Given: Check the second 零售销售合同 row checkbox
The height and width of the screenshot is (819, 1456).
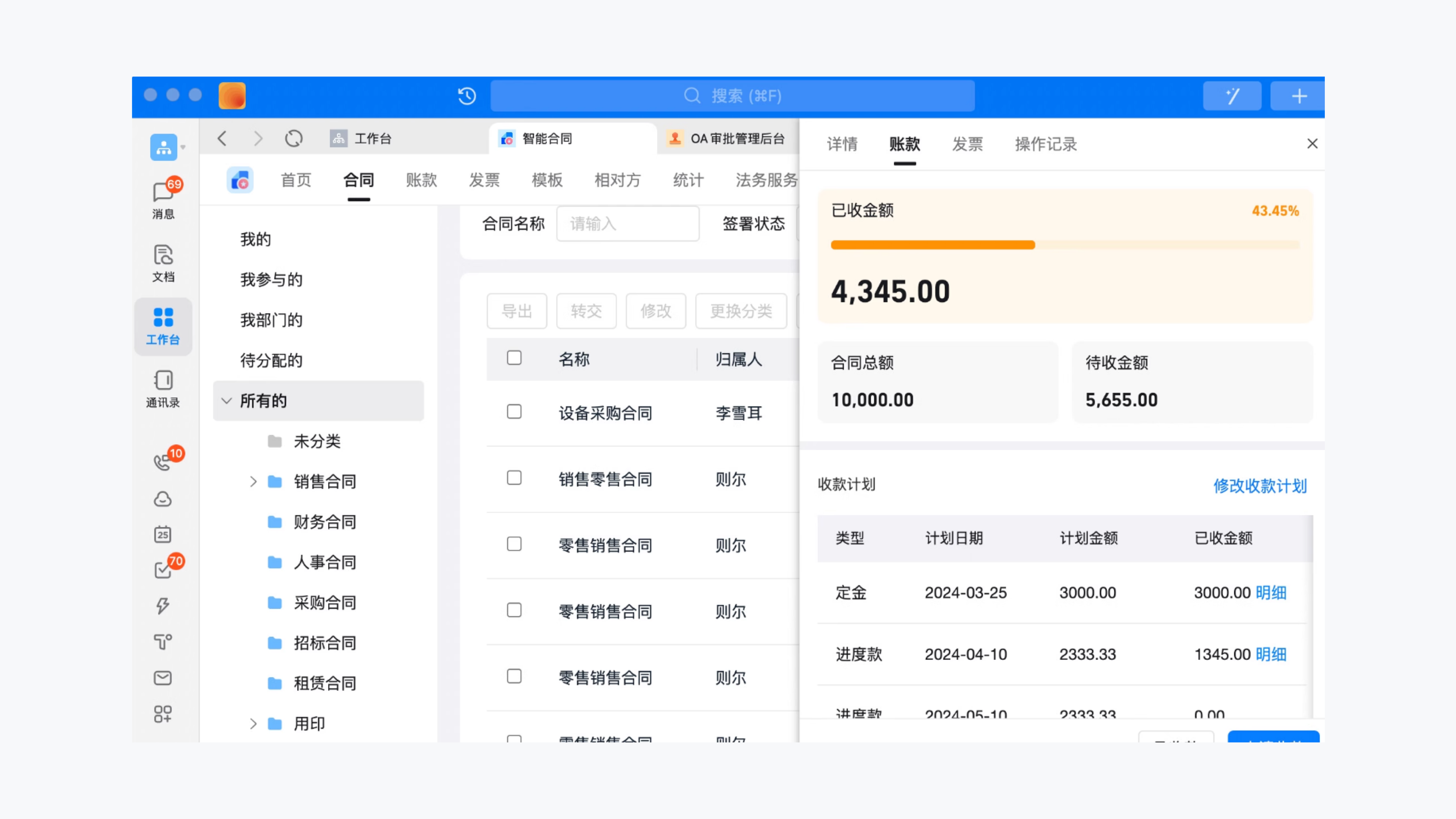Looking at the screenshot, I should (x=514, y=610).
